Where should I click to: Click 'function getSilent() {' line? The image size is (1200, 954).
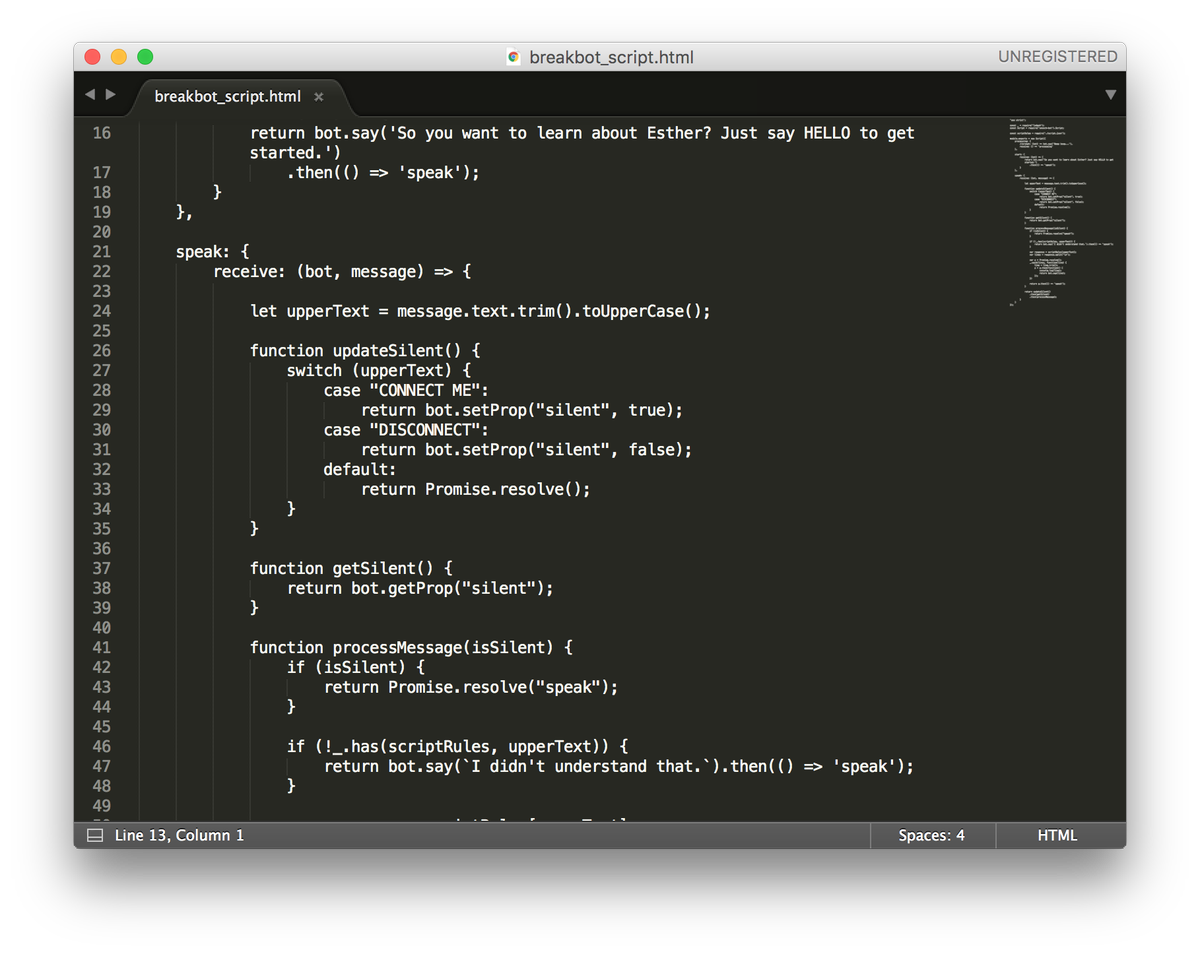point(352,569)
